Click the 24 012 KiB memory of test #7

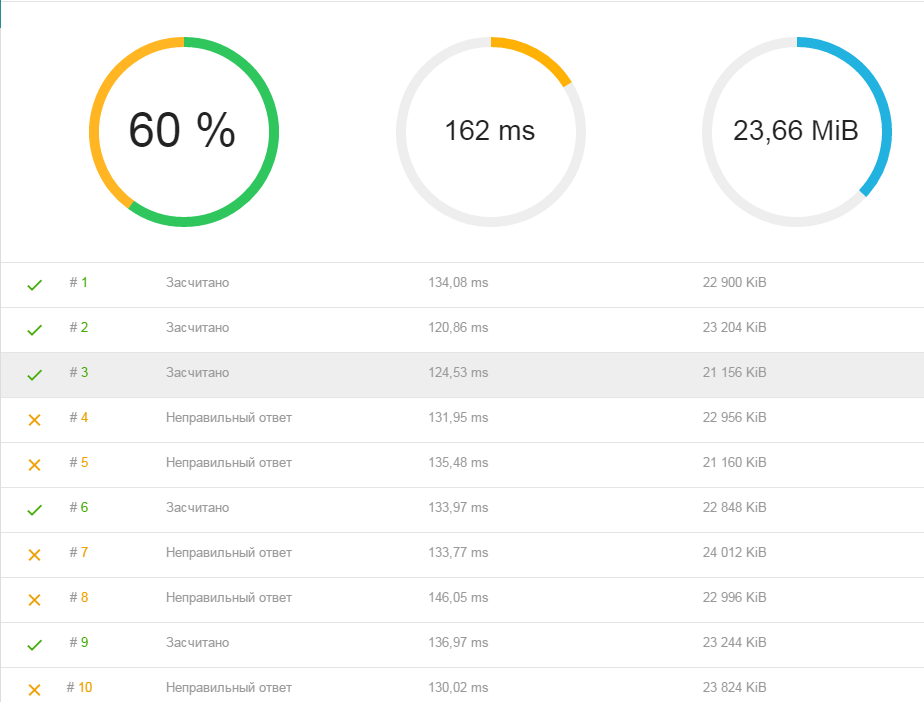coord(734,552)
